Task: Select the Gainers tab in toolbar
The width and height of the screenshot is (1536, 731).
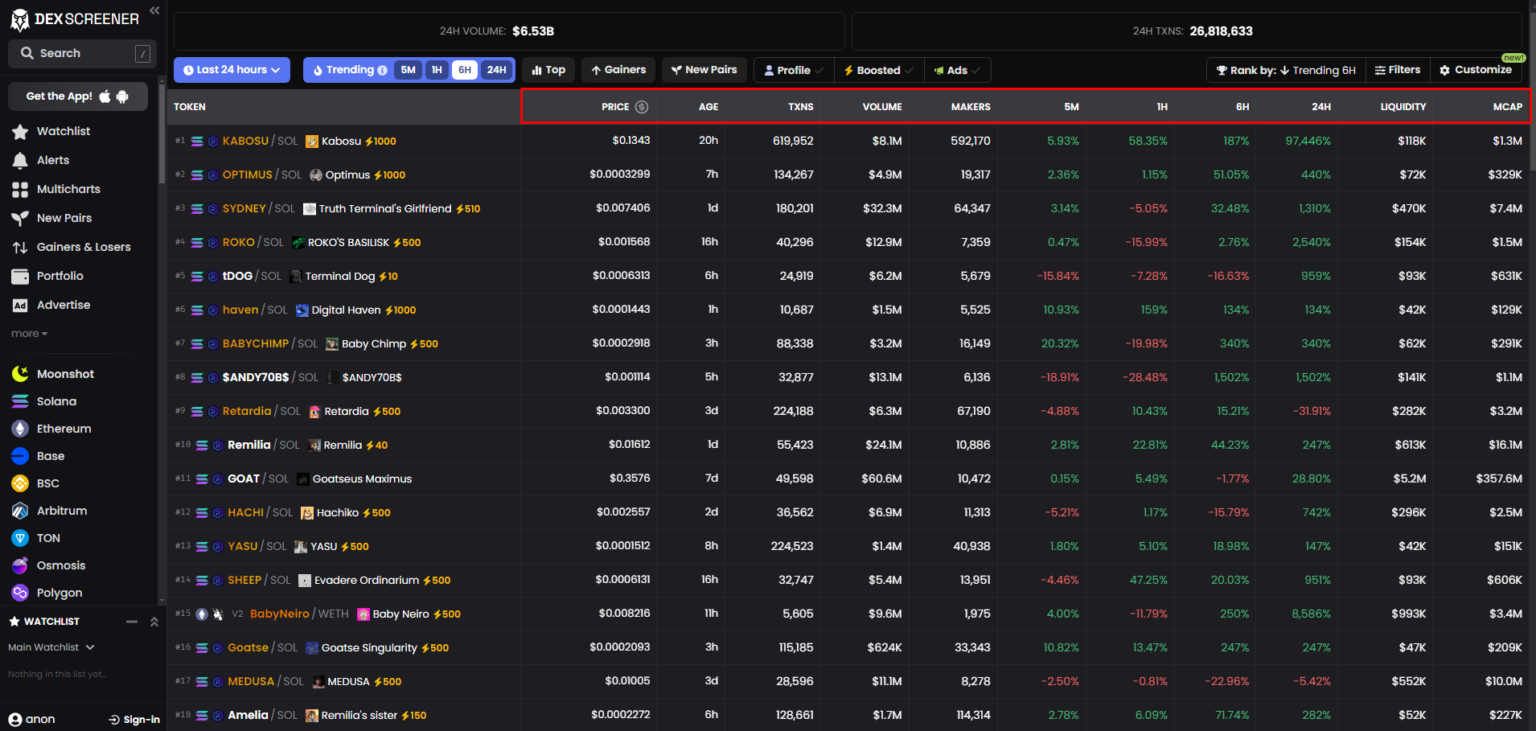Action: point(618,70)
